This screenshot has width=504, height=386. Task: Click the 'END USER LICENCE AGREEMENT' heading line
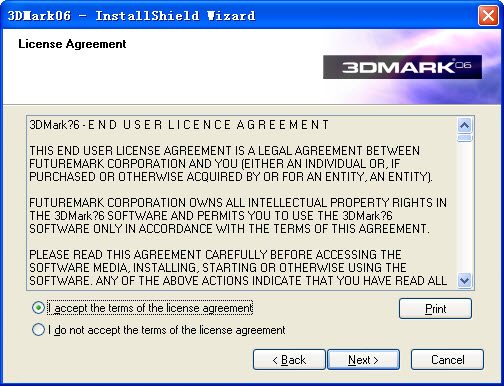point(179,125)
